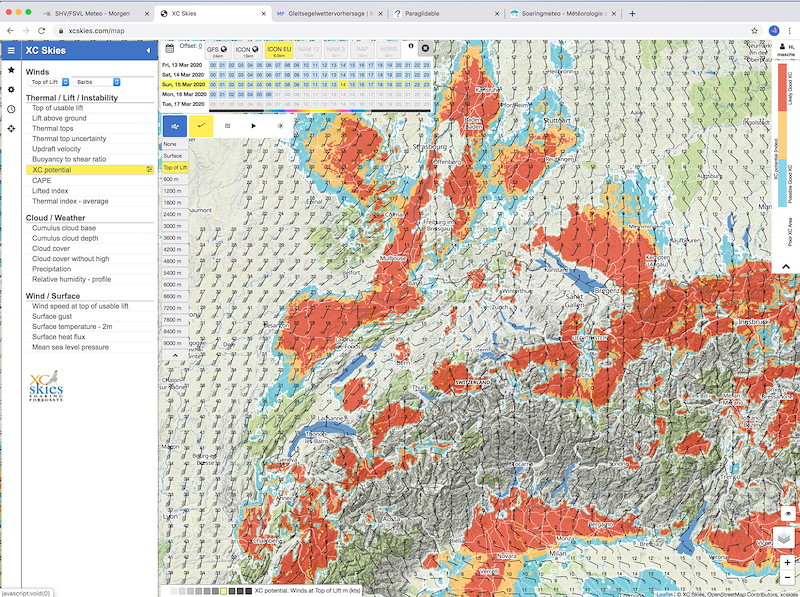Select the 3000 m wind altitude

click(175, 226)
